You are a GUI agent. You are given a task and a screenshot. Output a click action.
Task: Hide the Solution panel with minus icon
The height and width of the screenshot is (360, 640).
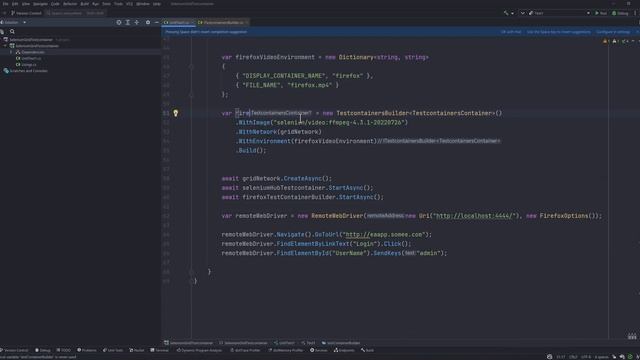157,22
